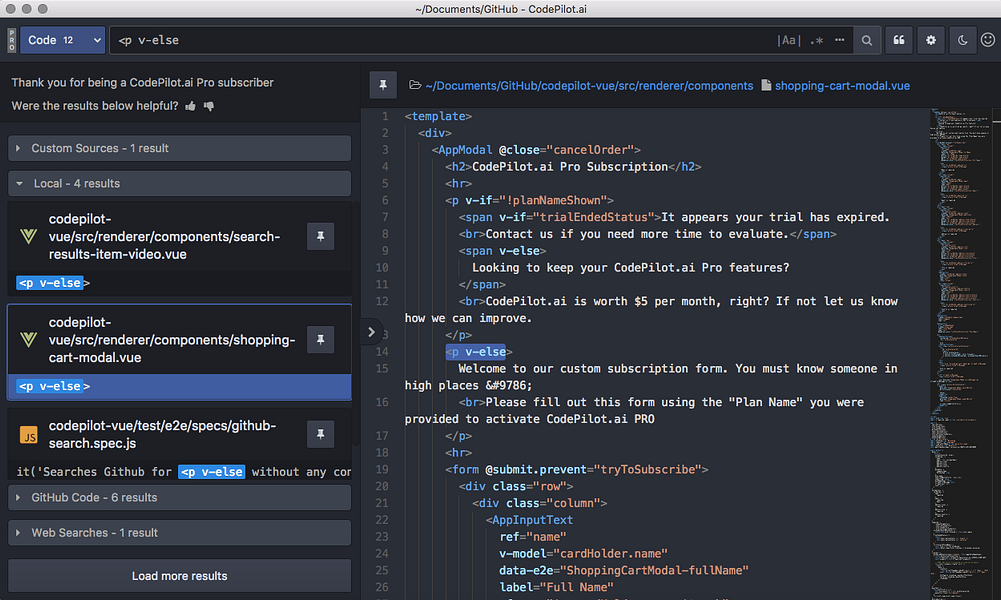Viewport: 1001px width, 600px height.
Task: Expand Web Searches results
Action: click(x=178, y=532)
